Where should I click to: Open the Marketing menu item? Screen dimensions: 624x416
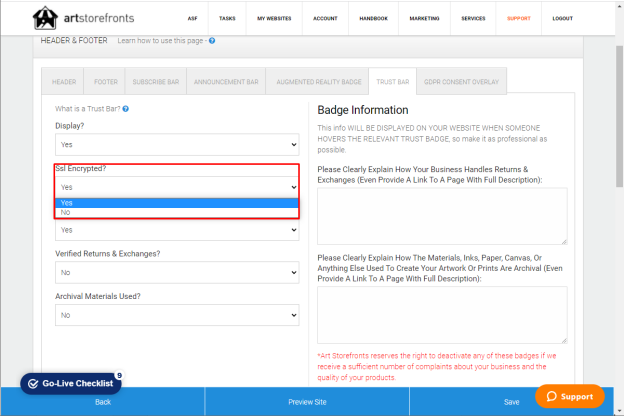tap(424, 18)
